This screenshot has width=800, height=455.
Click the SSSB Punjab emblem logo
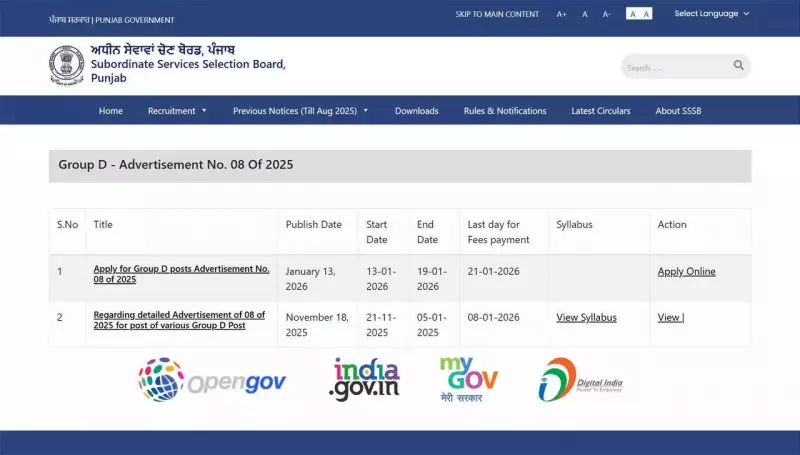[67, 65]
